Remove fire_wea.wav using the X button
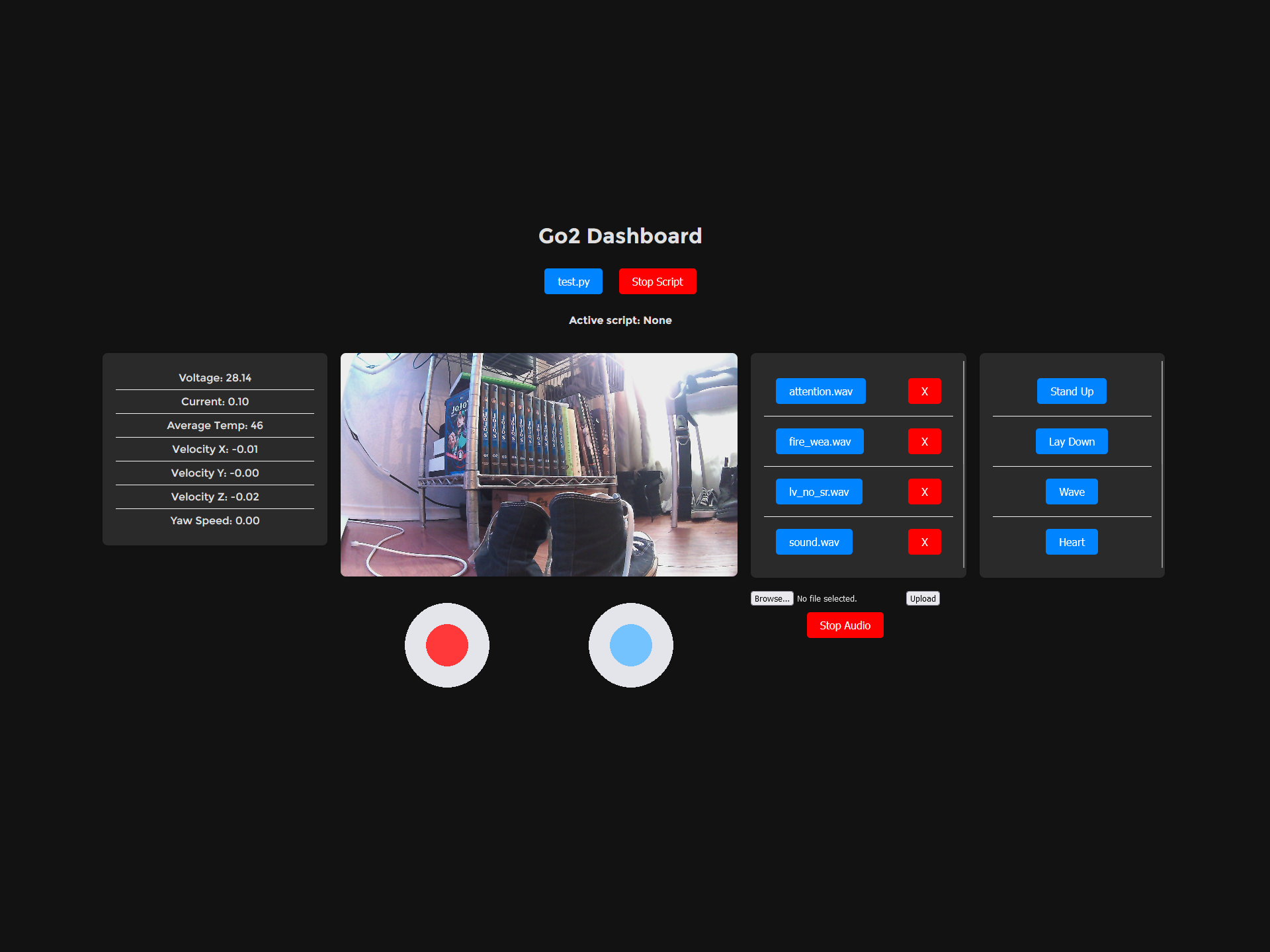This screenshot has width=1270, height=952. tap(924, 442)
